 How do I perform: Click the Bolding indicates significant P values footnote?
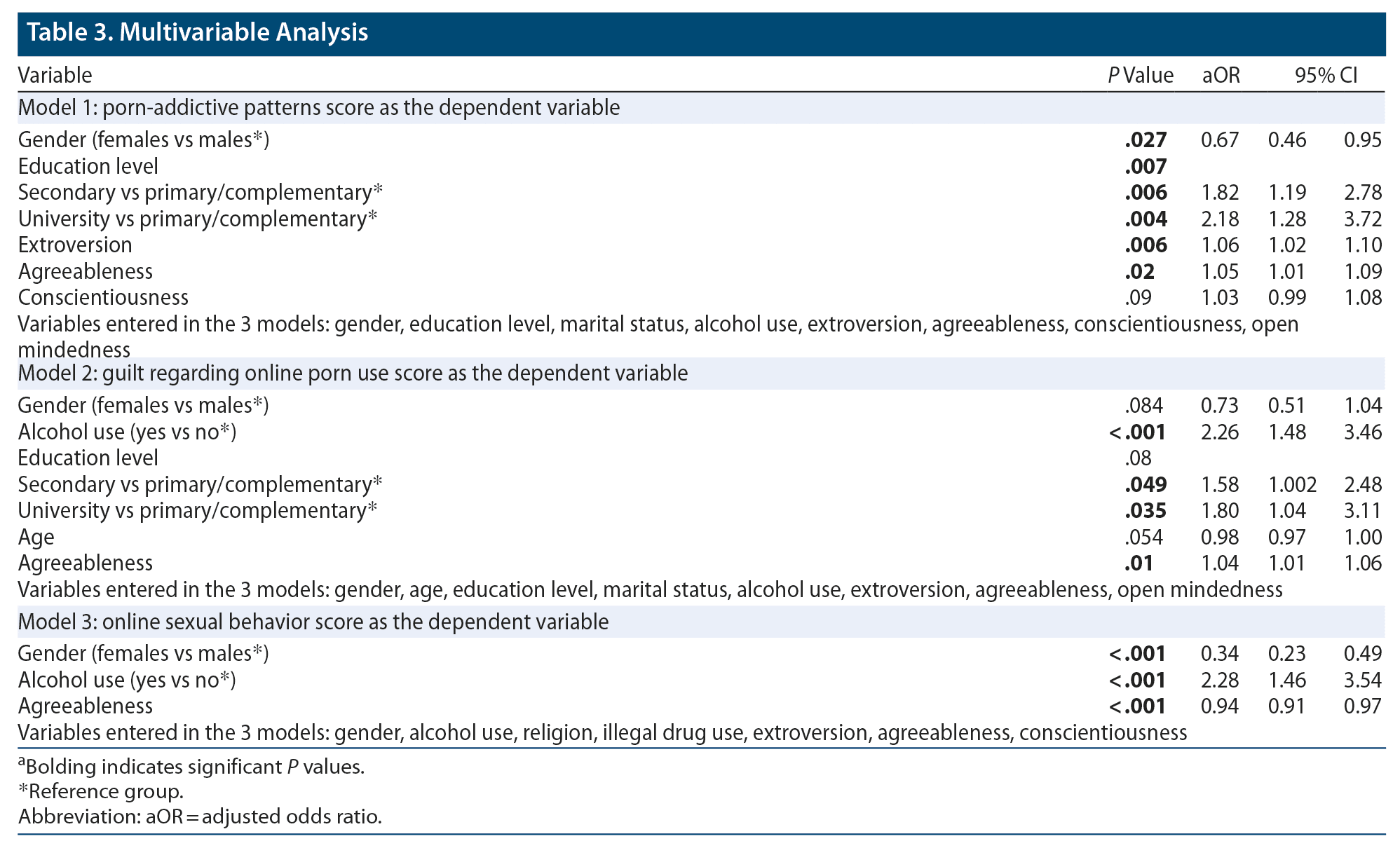[x=191, y=767]
